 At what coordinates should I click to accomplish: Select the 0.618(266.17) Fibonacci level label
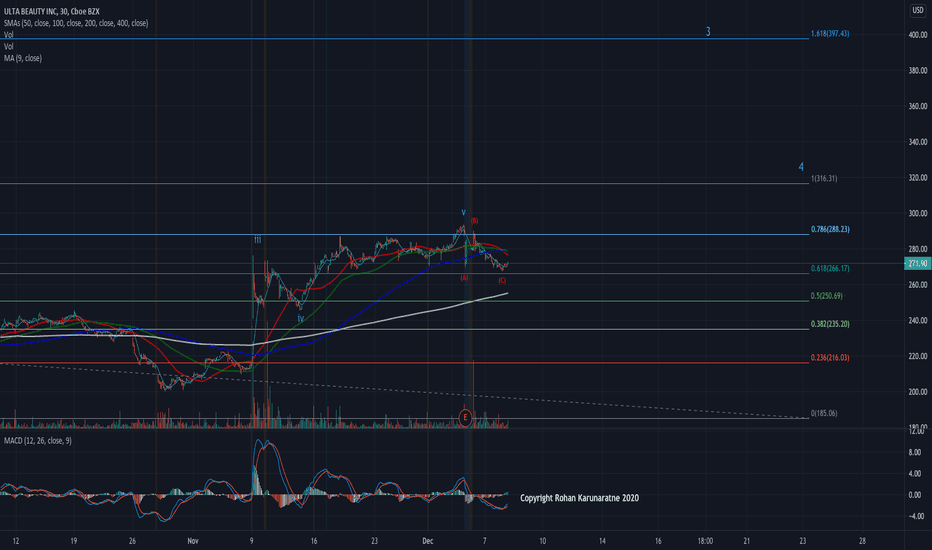(x=830, y=269)
